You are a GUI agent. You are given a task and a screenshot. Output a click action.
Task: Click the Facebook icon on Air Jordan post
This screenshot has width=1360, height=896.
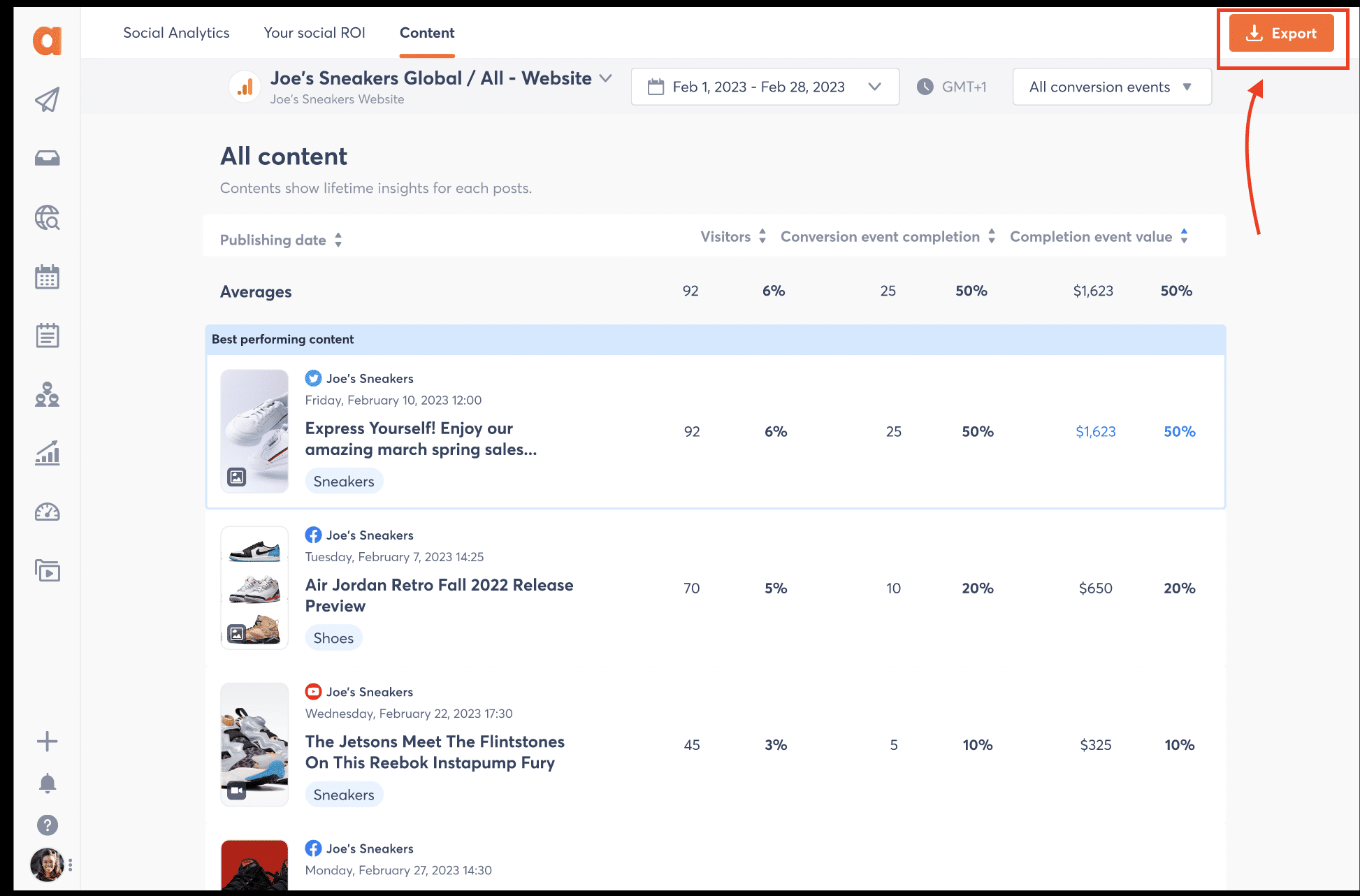pyautogui.click(x=314, y=535)
